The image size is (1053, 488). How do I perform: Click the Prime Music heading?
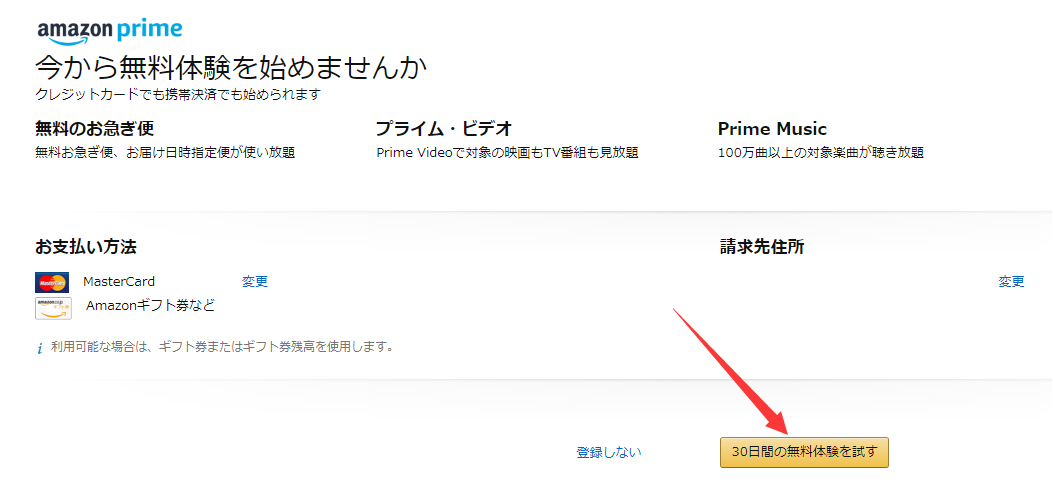click(x=772, y=128)
